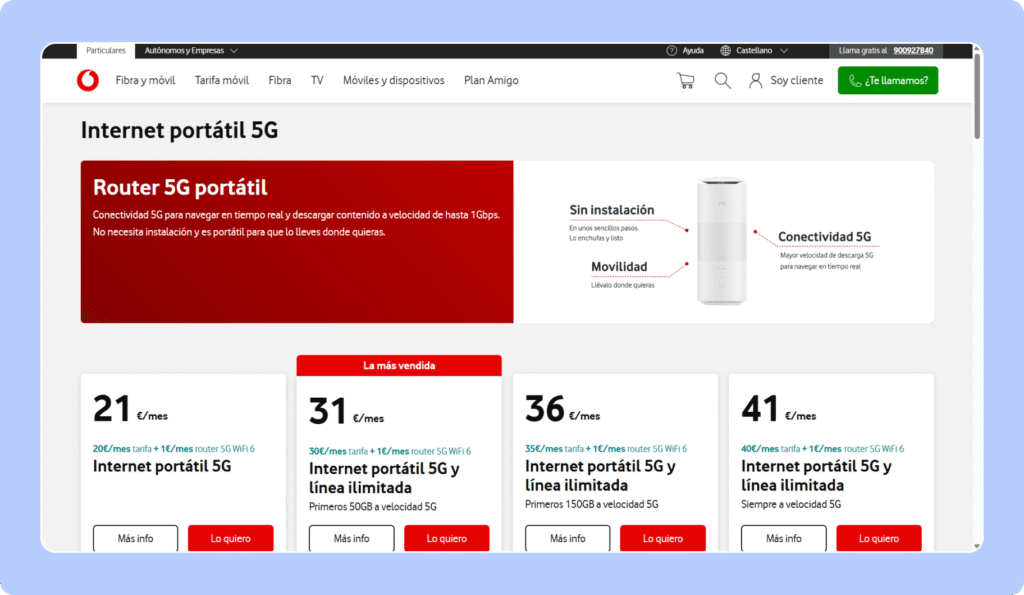Click the Ayuda help icon
This screenshot has height=595, width=1024.
click(x=672, y=50)
